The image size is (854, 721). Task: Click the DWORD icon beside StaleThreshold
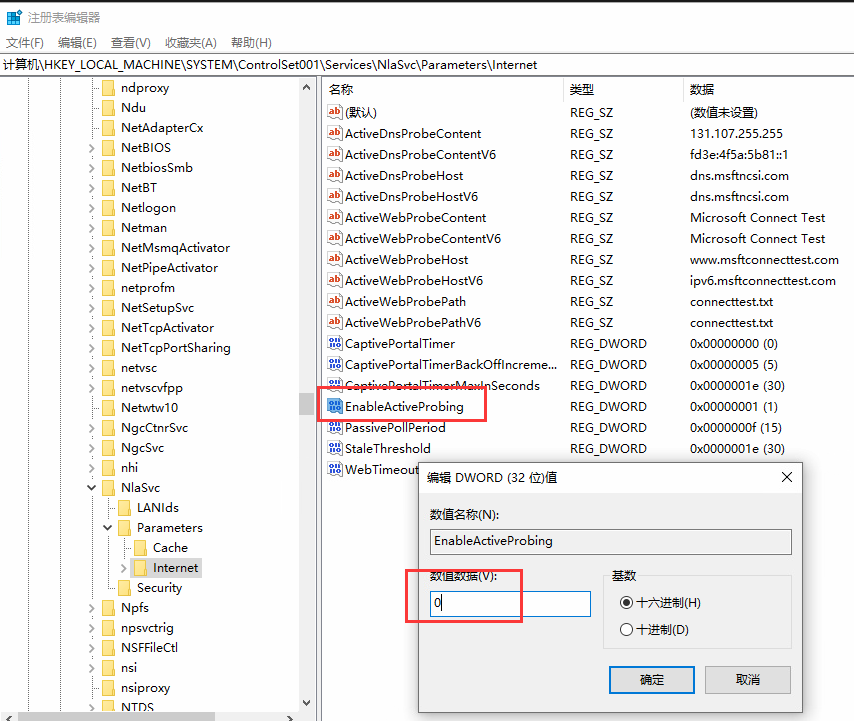(x=334, y=448)
